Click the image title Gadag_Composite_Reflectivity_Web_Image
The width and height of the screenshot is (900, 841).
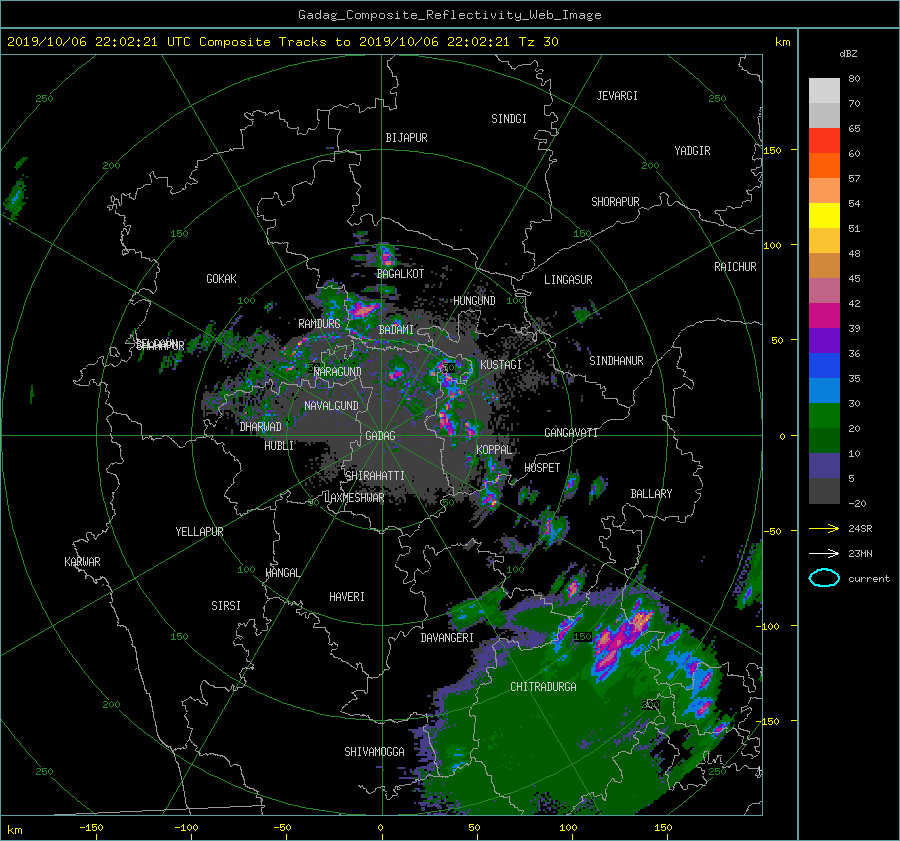tap(449, 15)
